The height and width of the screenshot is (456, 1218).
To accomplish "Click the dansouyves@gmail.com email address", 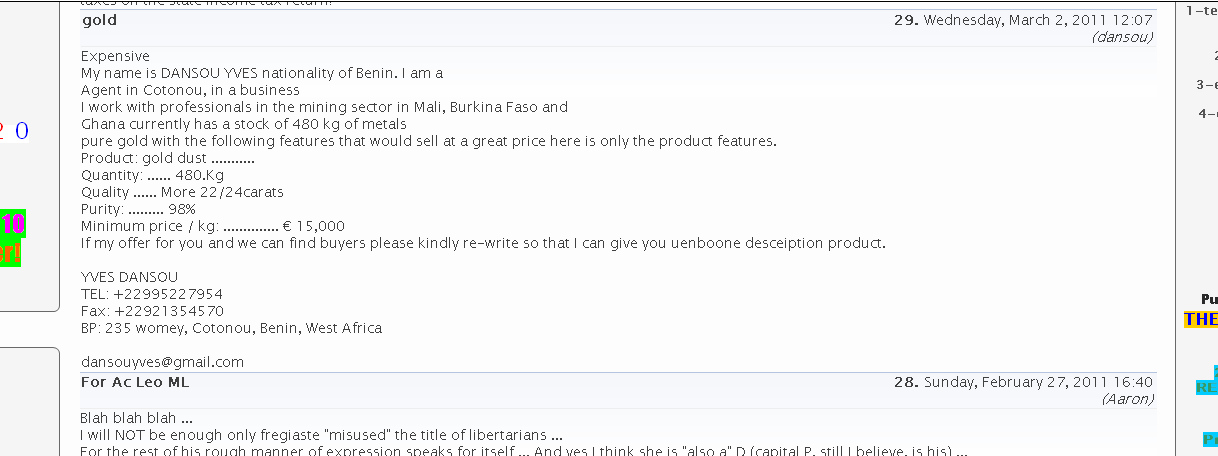I will [162, 362].
